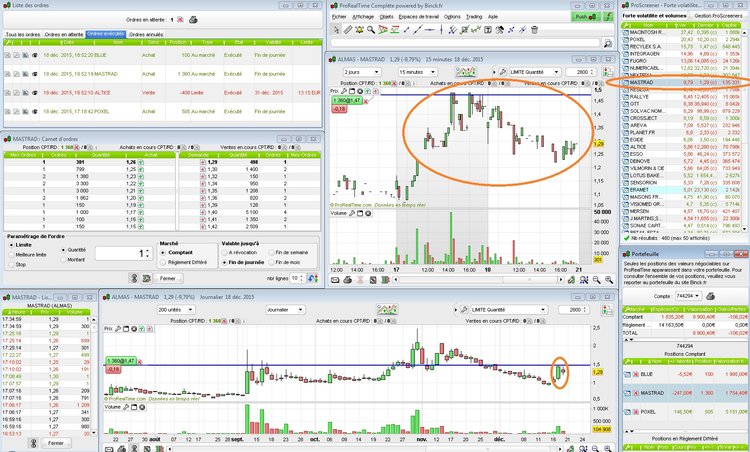Image resolution: width=750 pixels, height=452 pixels.
Task: Select the A révocation validity radio
Action: 224,253
